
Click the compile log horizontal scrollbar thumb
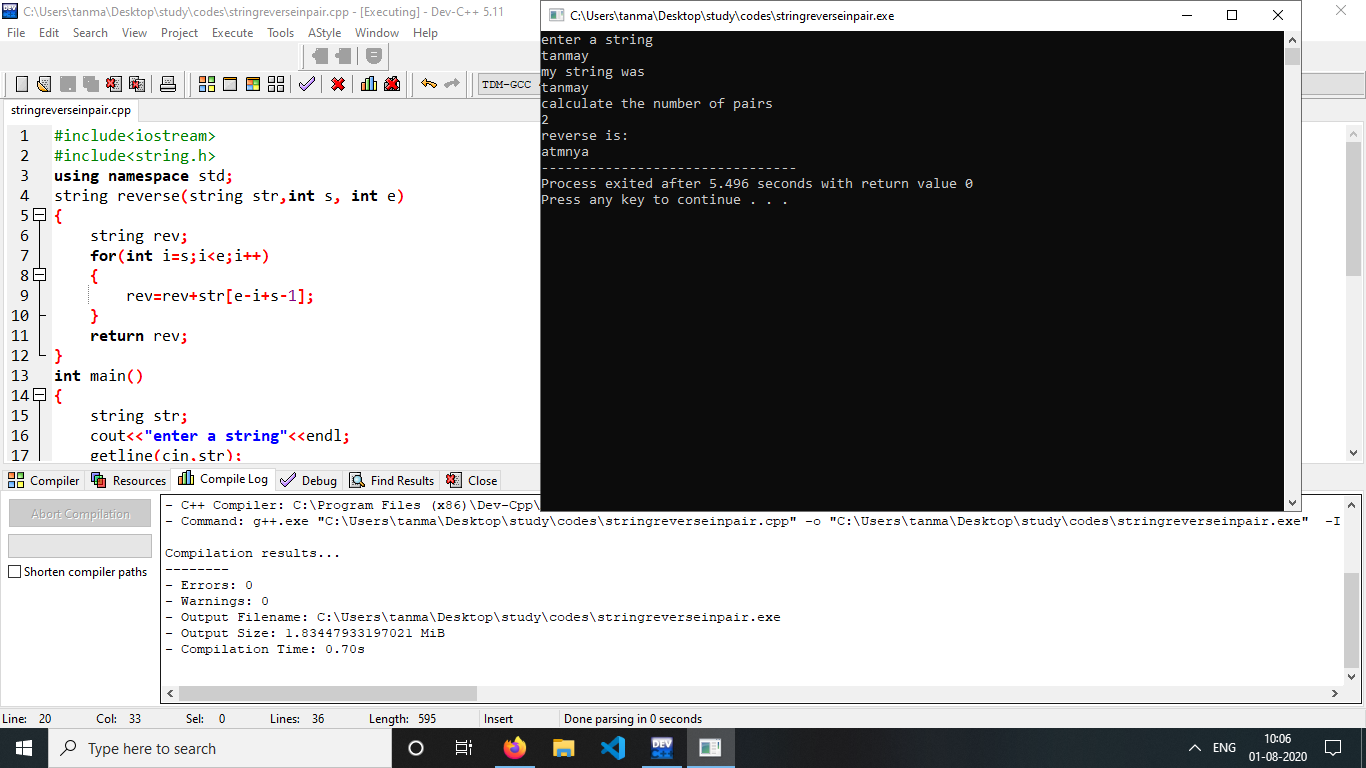(328, 693)
